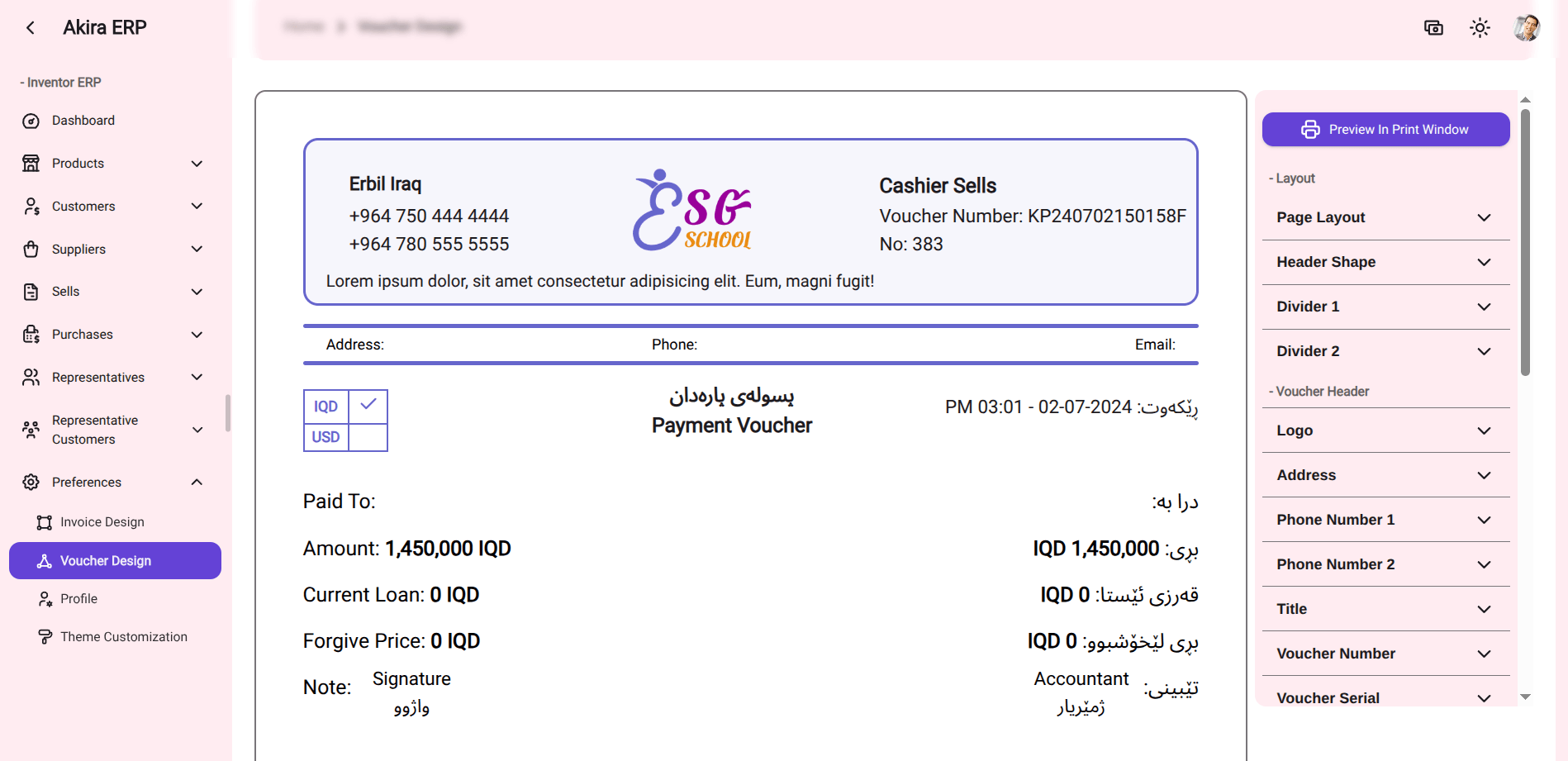This screenshot has height=761, width=1568.
Task: Click the scroll up arrow in right panel
Action: [1525, 100]
